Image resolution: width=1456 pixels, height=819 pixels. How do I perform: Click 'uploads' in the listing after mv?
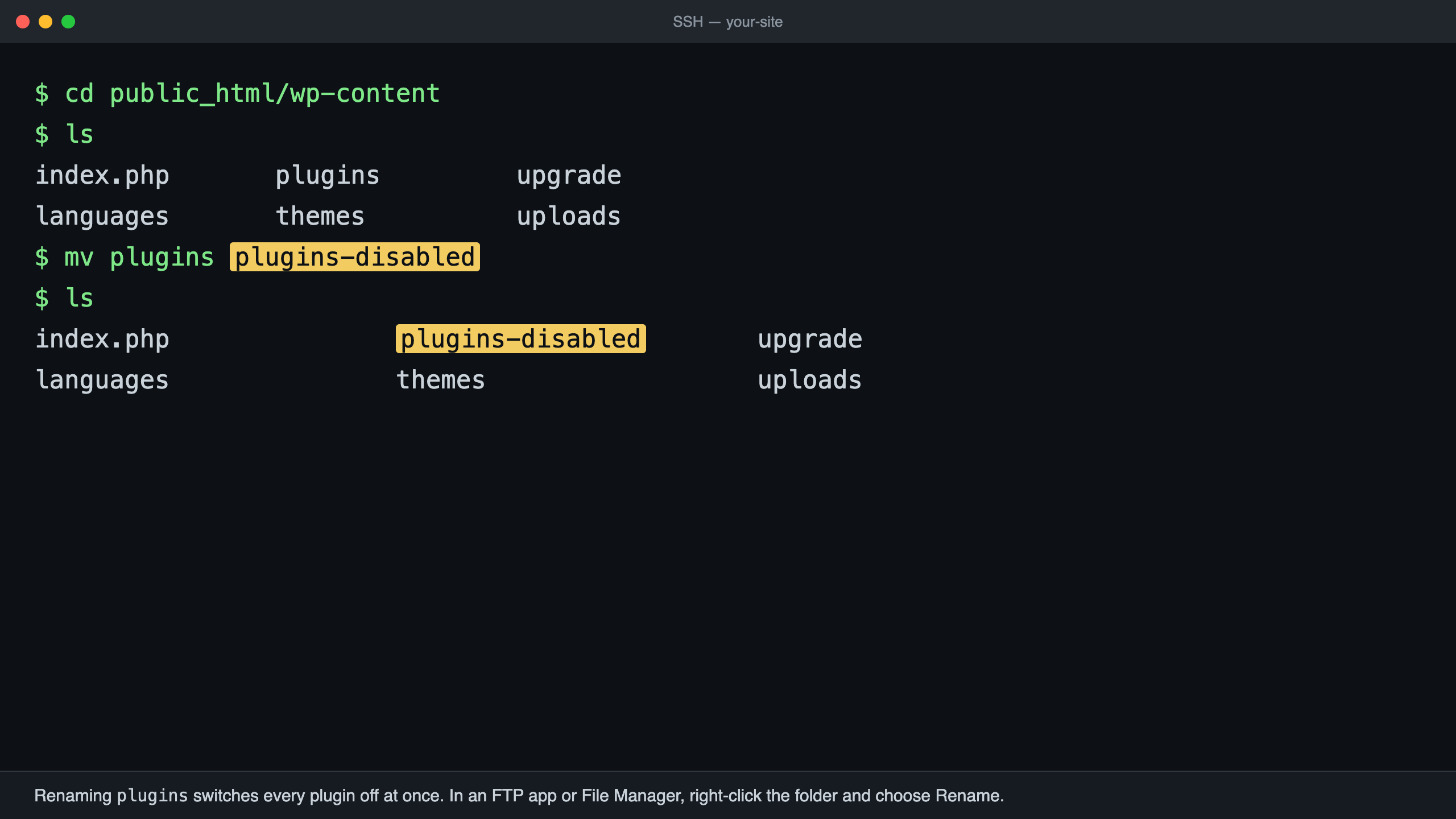pos(810,380)
